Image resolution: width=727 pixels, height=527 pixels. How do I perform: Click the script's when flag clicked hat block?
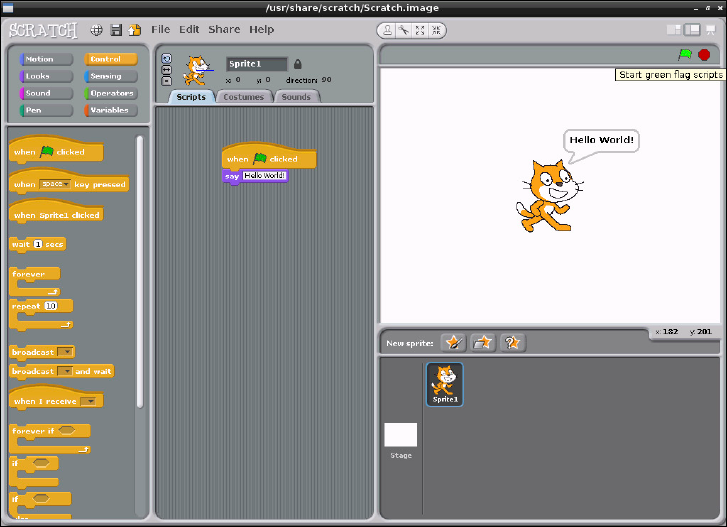[269, 156]
